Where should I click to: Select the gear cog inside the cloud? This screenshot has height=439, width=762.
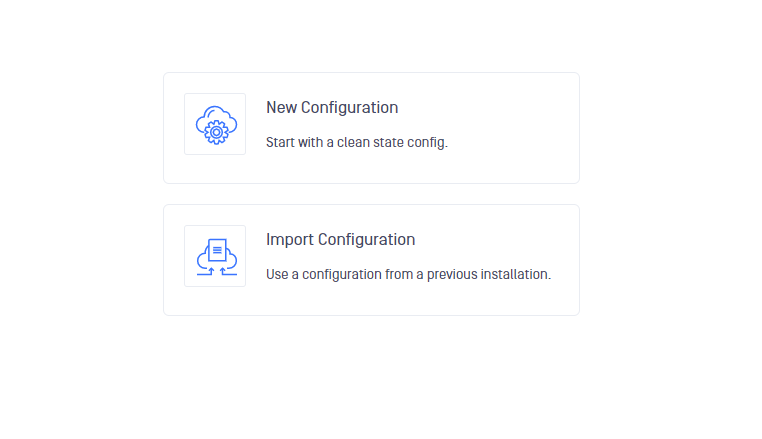[216, 132]
